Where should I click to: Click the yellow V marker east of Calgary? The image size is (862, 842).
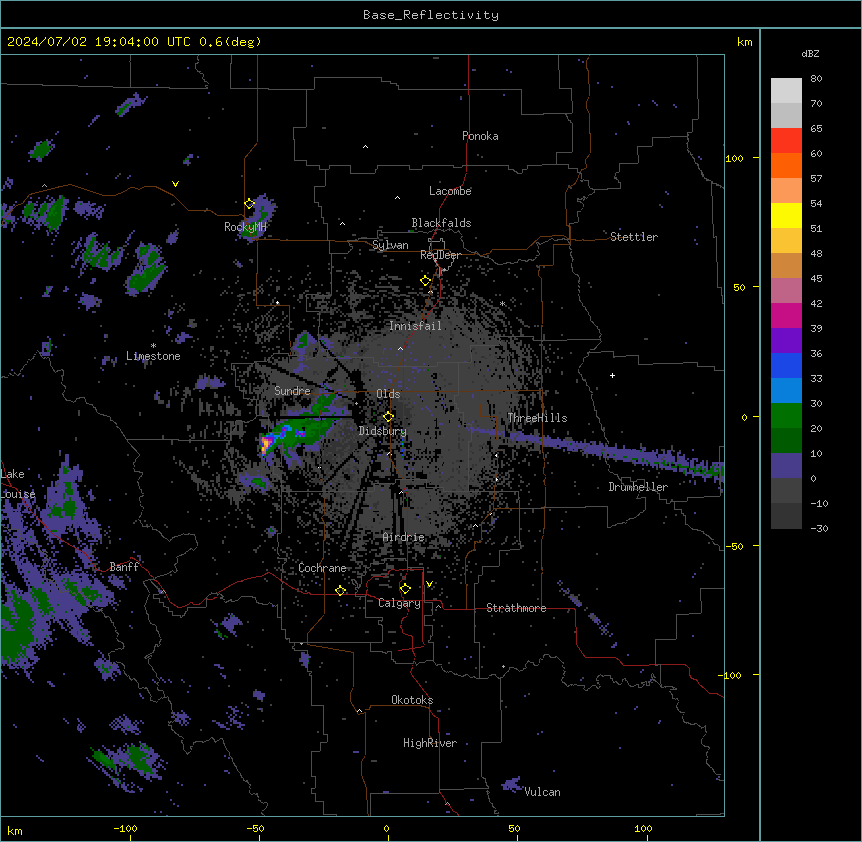(x=429, y=584)
